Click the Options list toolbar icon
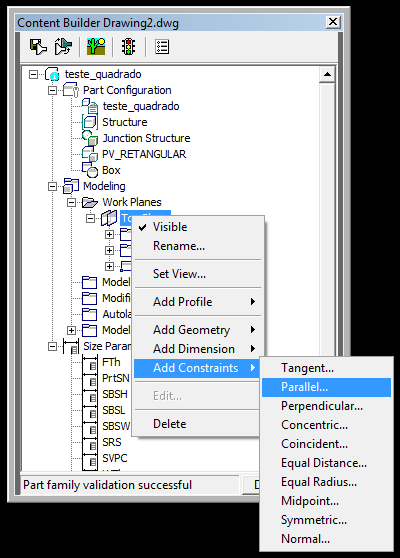This screenshot has height=558, width=400. point(162,47)
